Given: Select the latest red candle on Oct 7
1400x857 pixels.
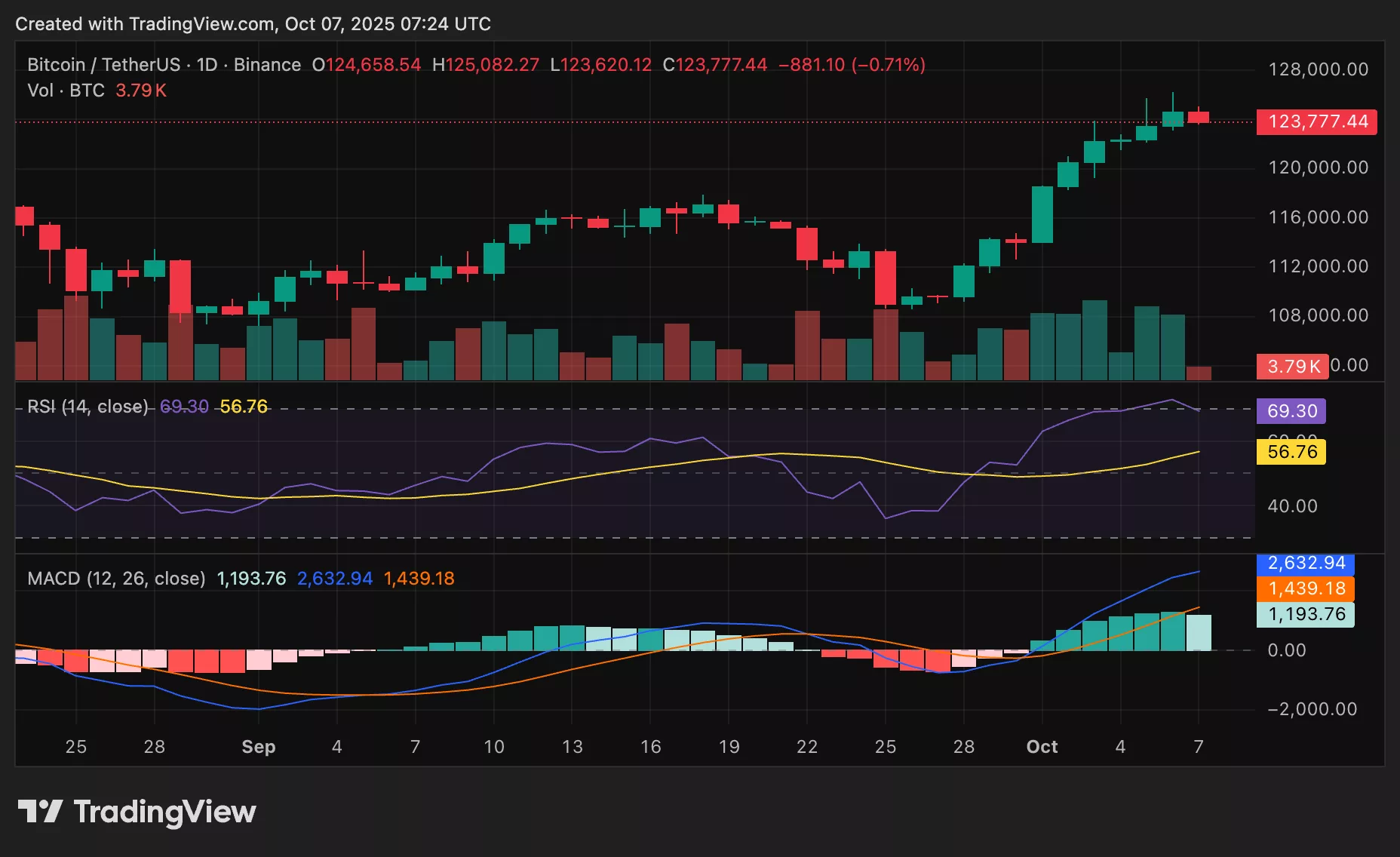Looking at the screenshot, I should [1199, 117].
